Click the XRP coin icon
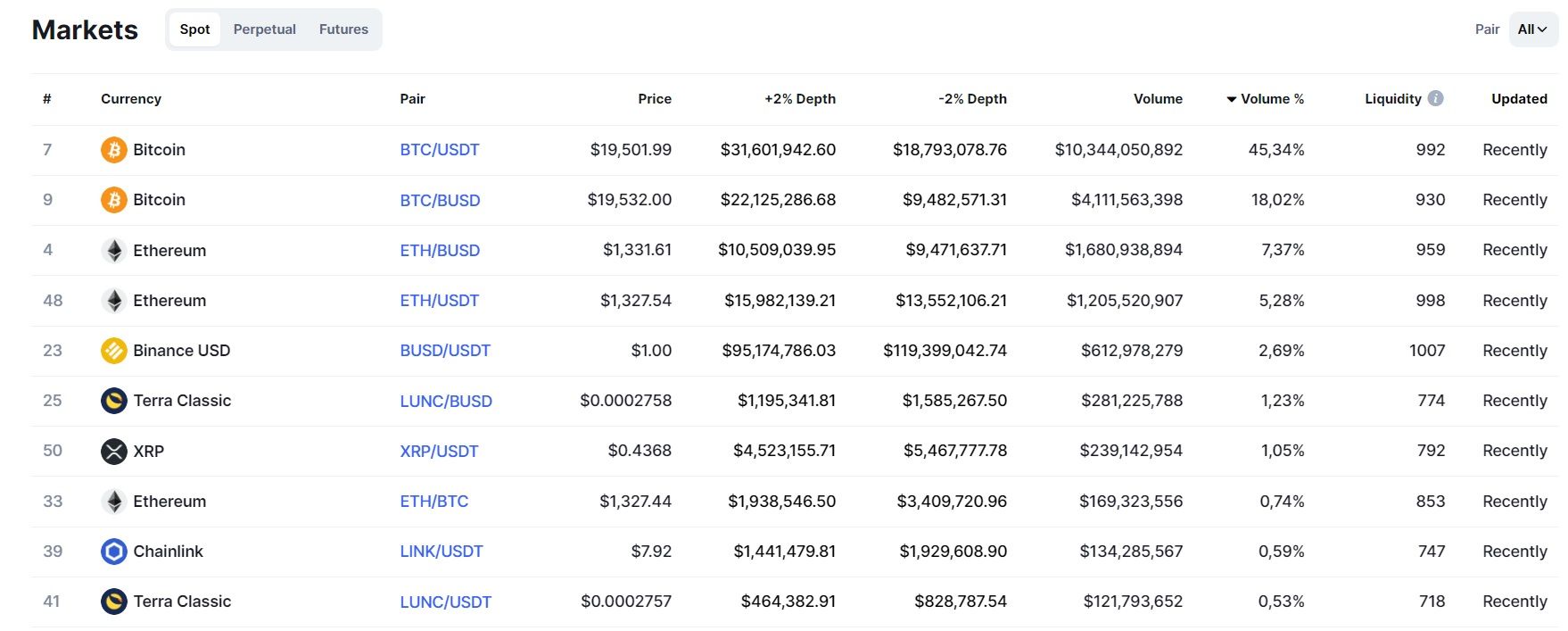The width and height of the screenshot is (1568, 631). tap(113, 452)
